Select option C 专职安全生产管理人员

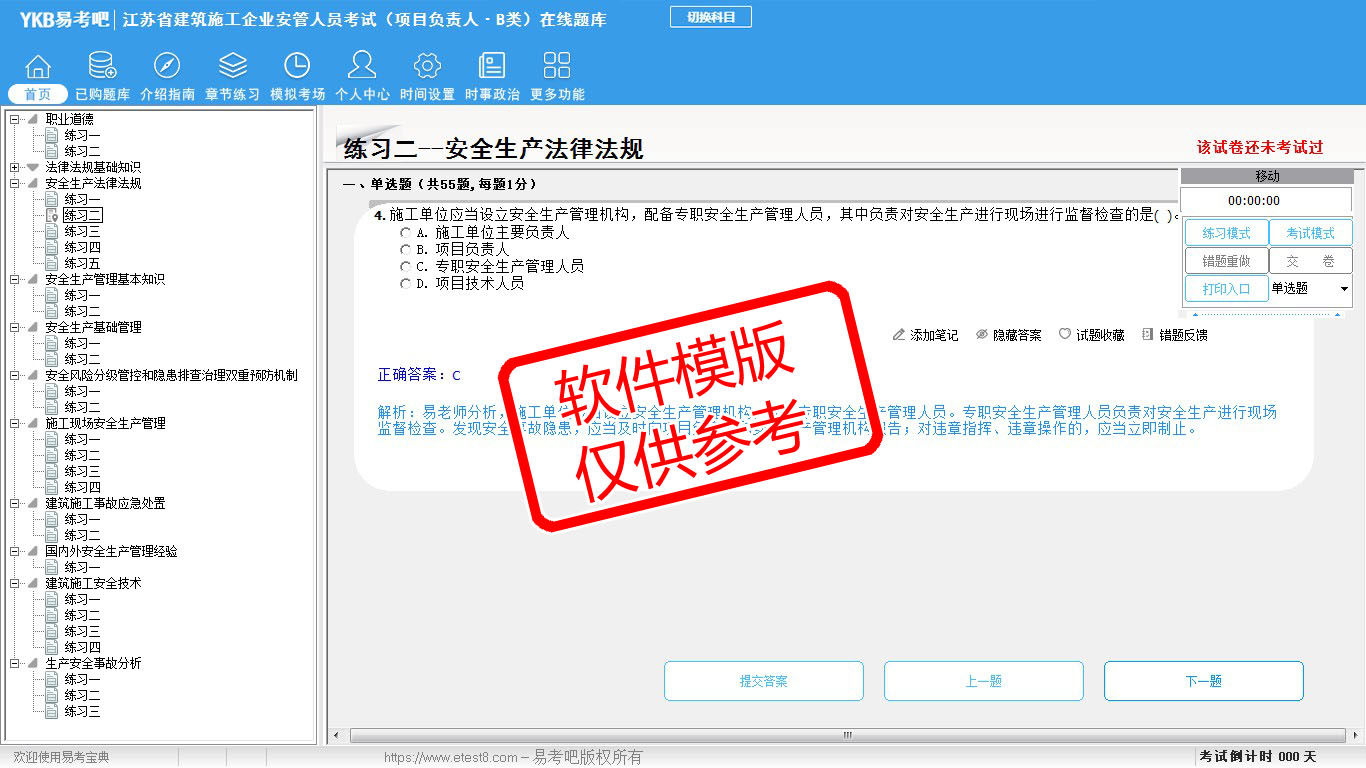pyautogui.click(x=405, y=266)
